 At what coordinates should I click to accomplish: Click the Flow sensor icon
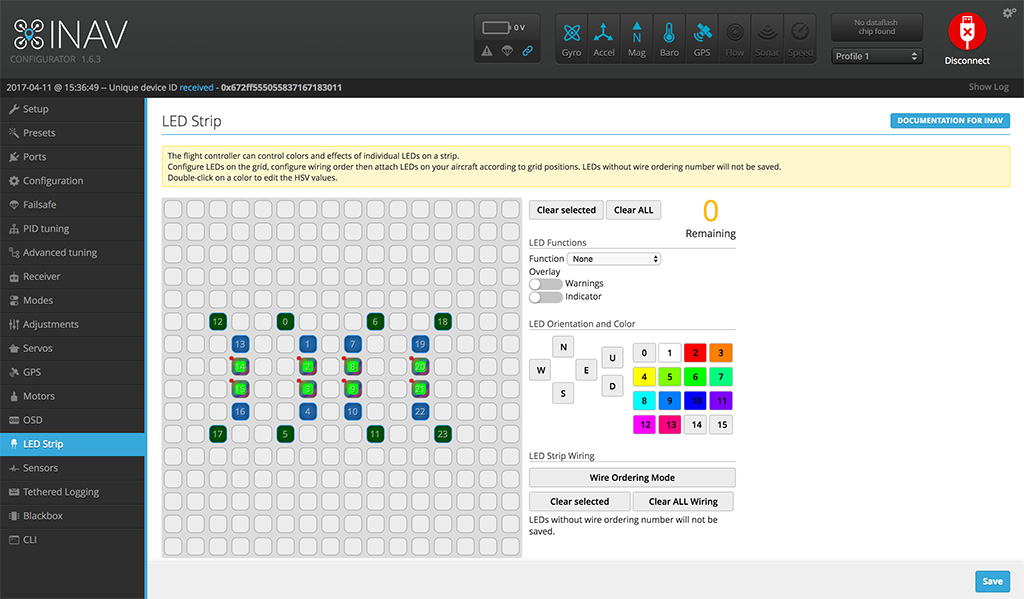(735, 39)
